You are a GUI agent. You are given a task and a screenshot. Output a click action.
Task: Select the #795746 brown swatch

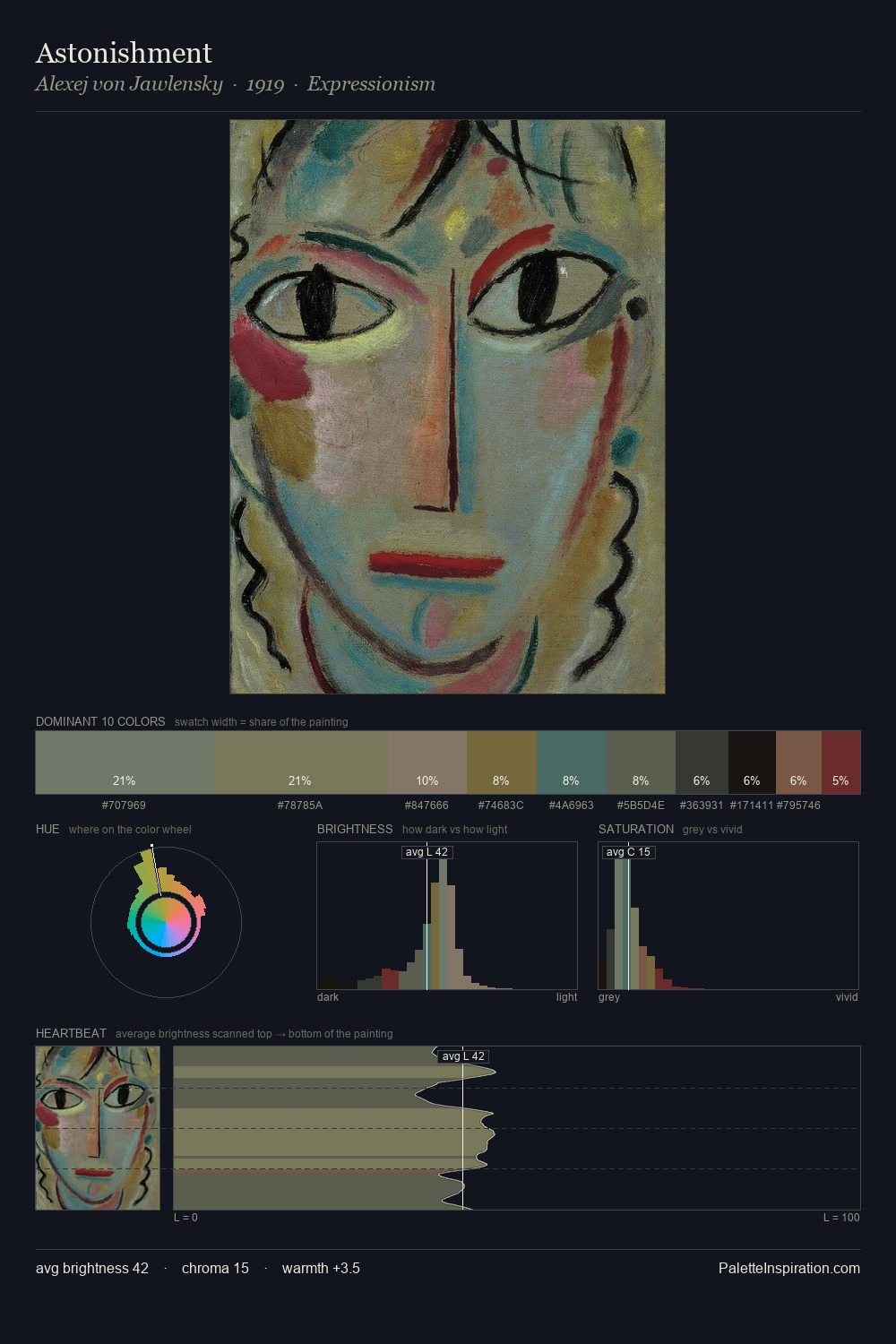798,762
